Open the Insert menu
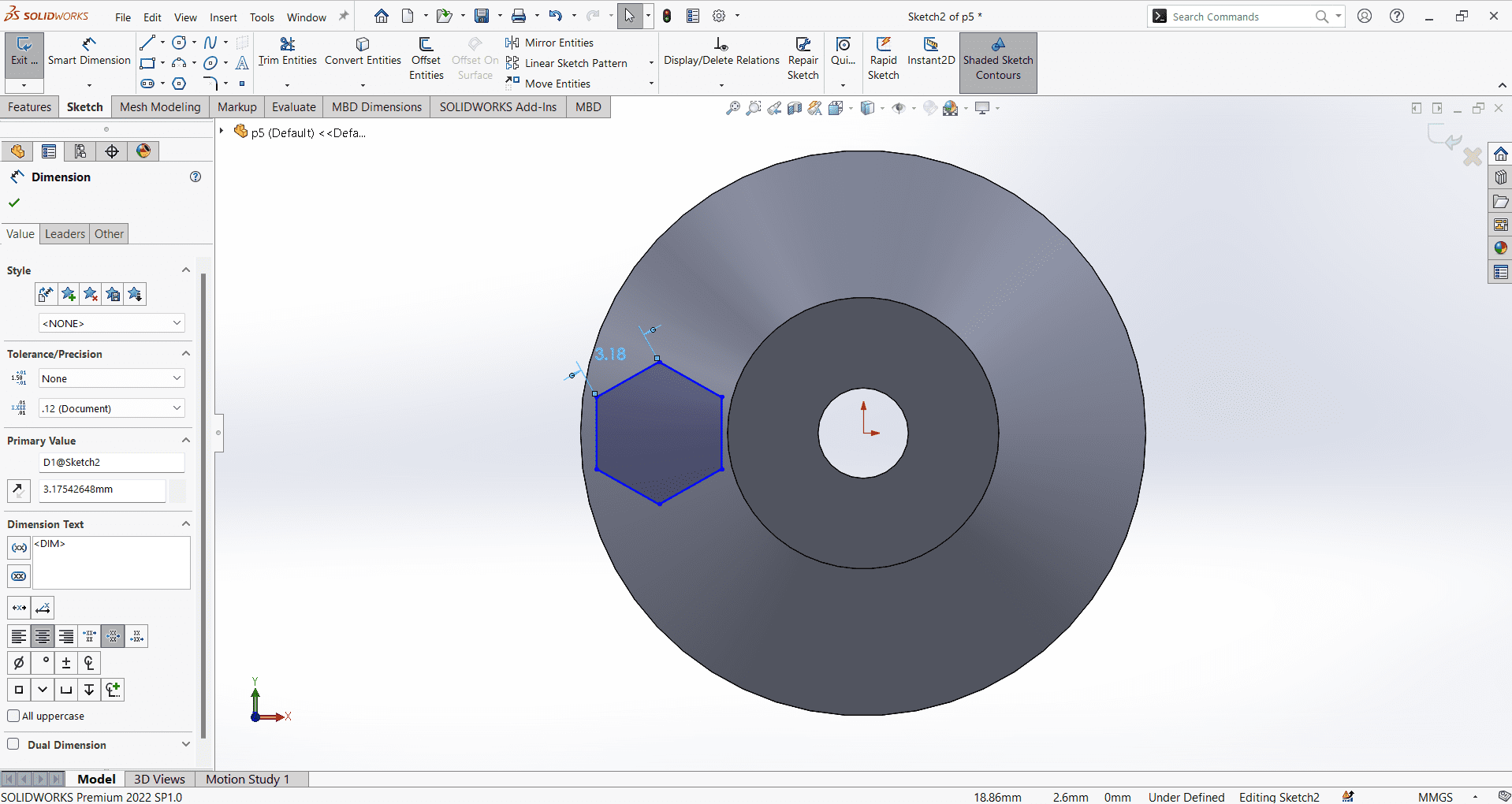Screen dimensions: 1512x804 [x=223, y=17]
